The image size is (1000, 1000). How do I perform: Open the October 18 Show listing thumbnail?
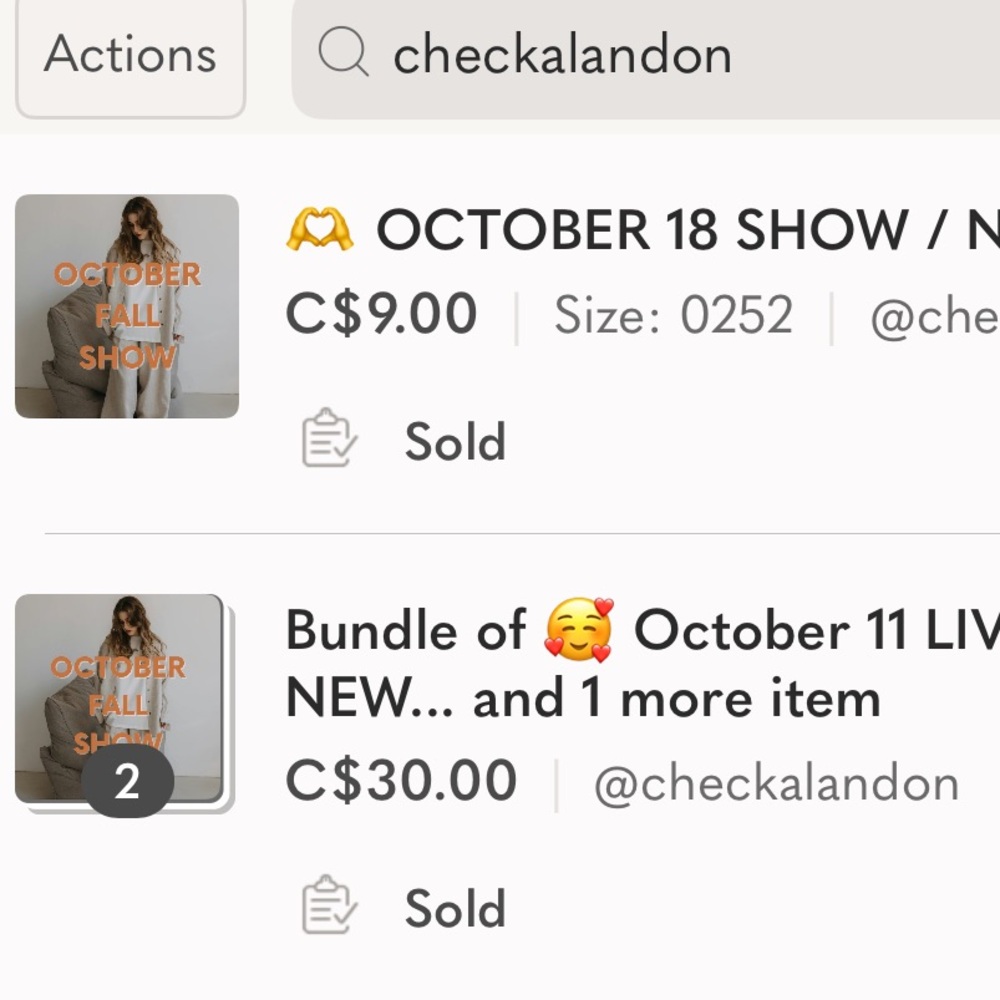point(127,306)
